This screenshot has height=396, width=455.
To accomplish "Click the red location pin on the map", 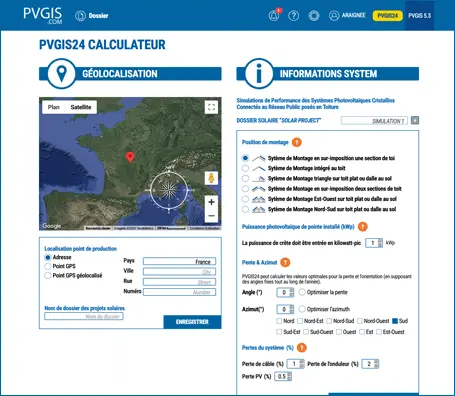I will [130, 157].
